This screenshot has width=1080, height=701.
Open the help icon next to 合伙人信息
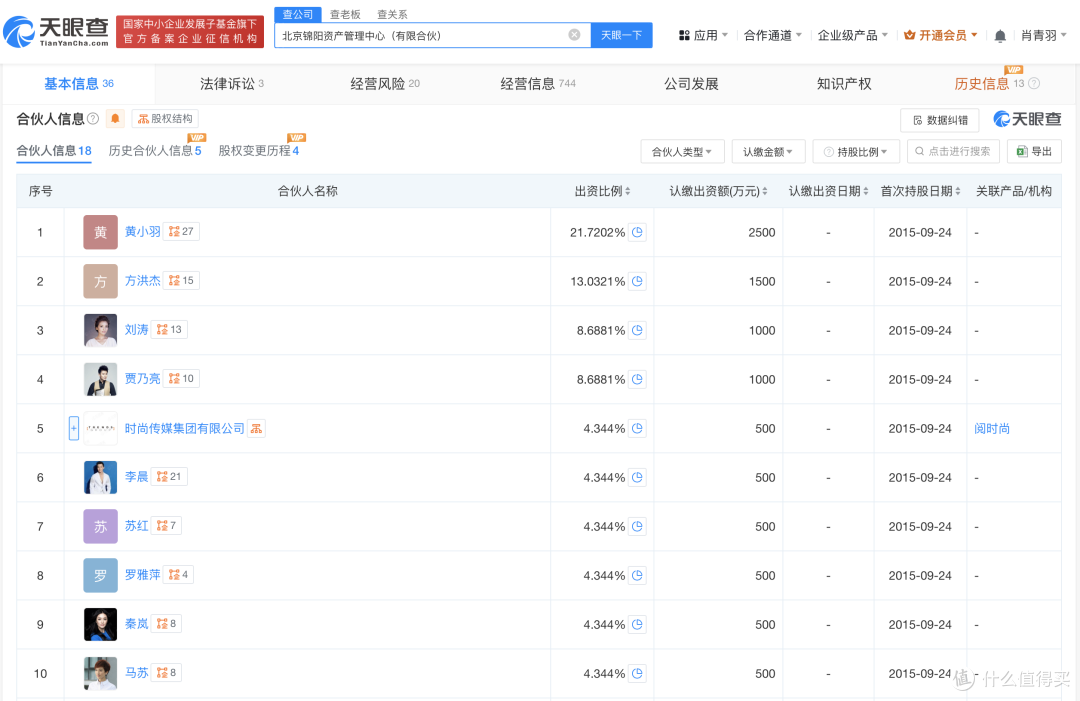point(93,118)
